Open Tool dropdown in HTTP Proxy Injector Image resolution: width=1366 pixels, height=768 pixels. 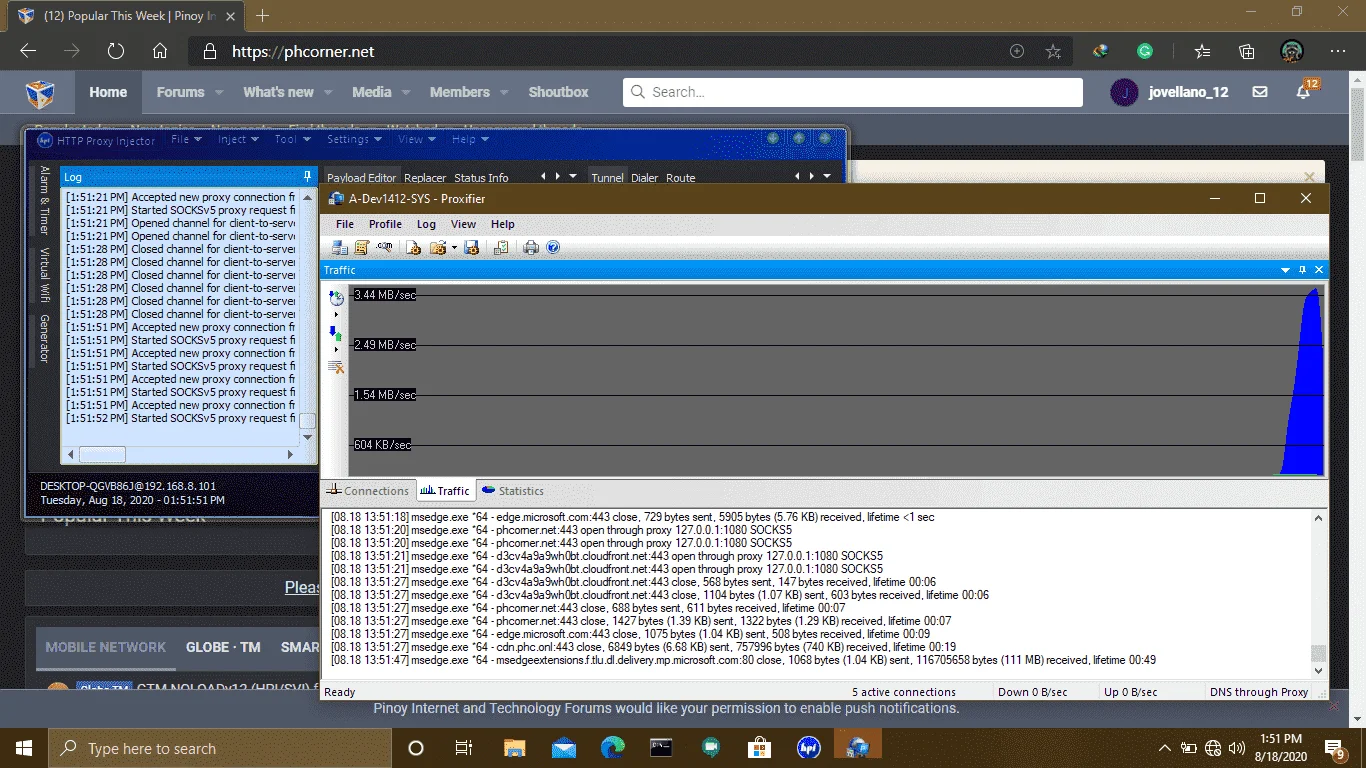[x=293, y=140]
